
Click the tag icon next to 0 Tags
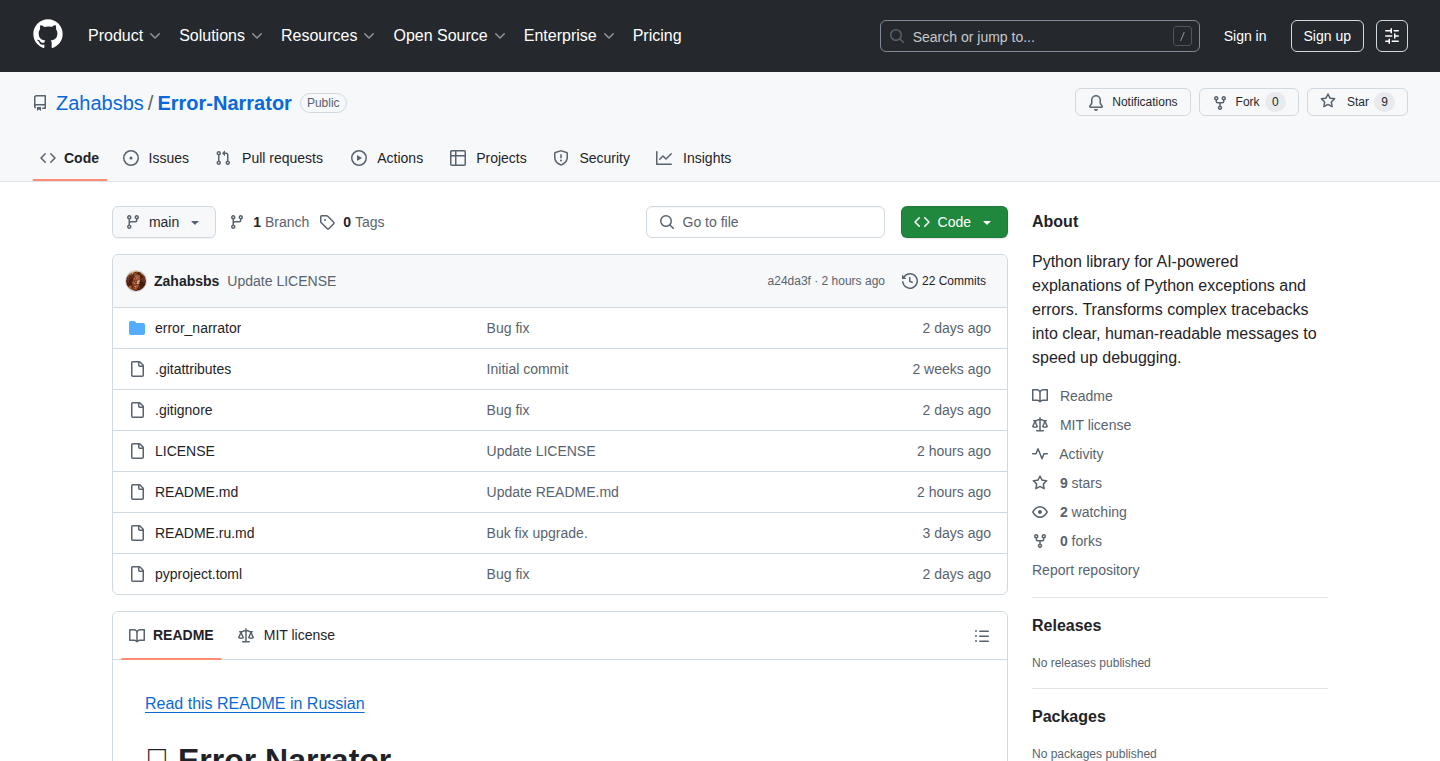point(327,222)
